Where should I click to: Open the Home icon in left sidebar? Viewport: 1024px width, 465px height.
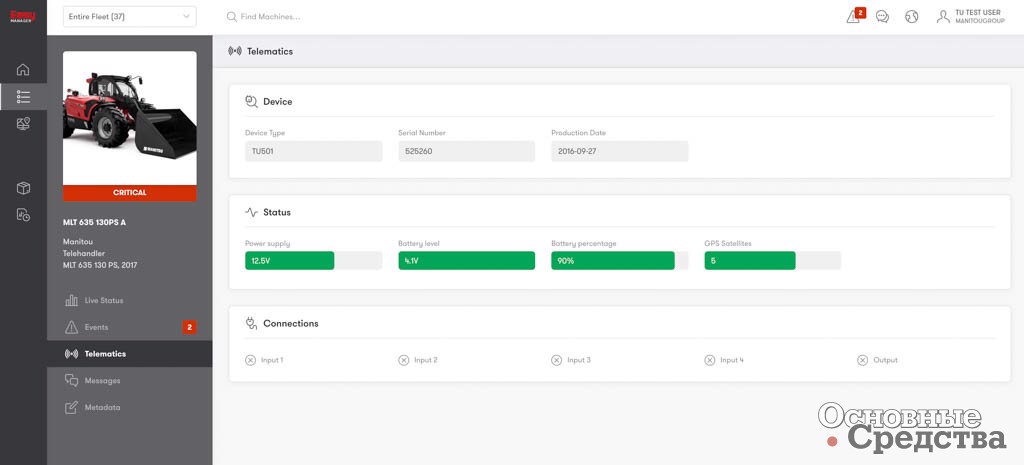pos(23,69)
